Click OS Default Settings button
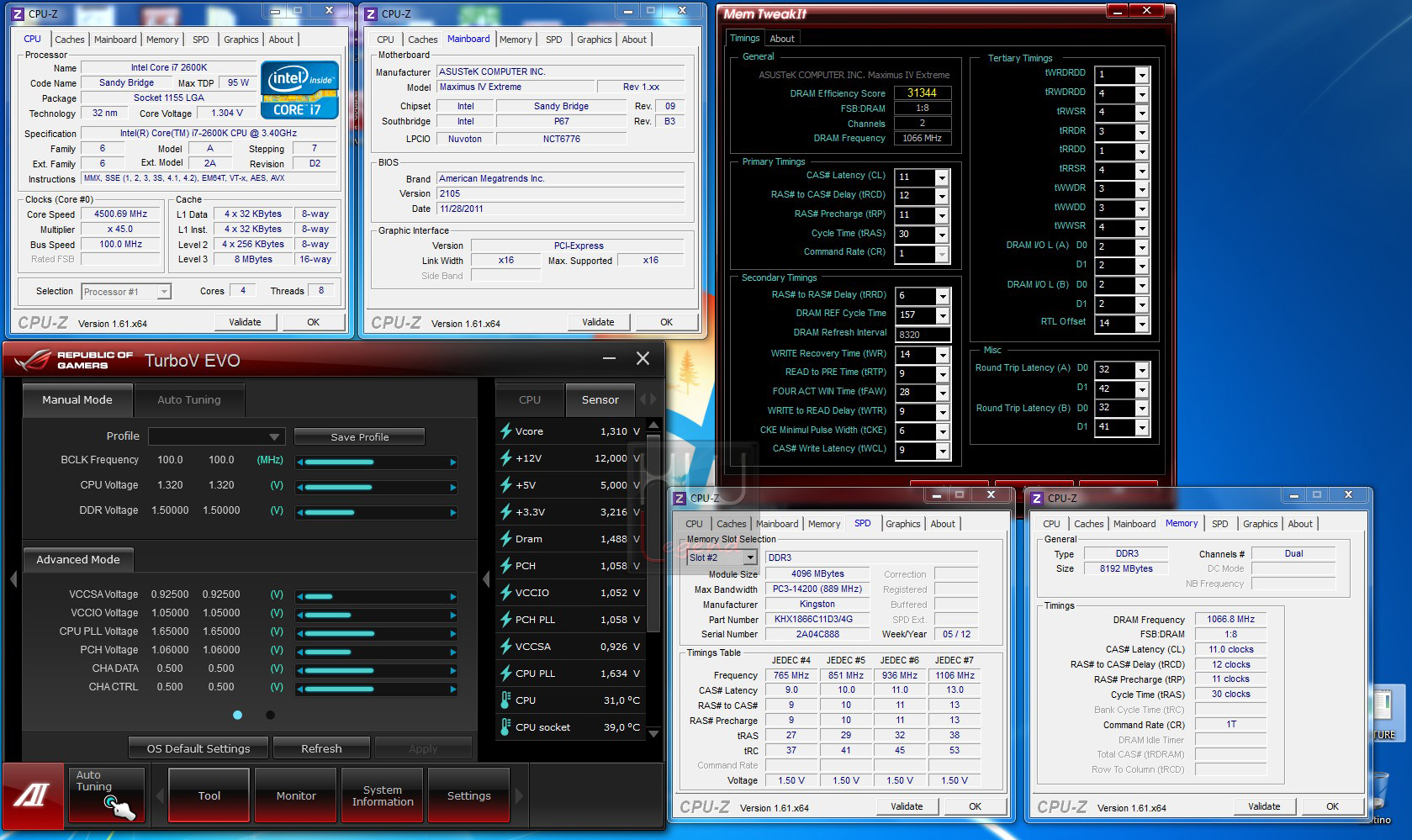Screen dimensions: 1412x840 198,748
